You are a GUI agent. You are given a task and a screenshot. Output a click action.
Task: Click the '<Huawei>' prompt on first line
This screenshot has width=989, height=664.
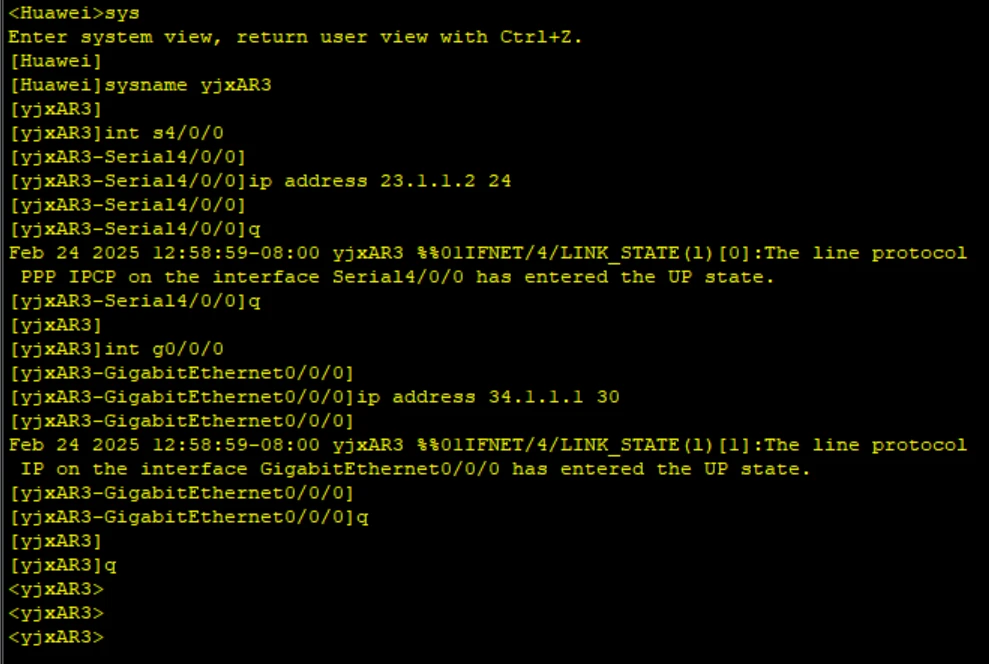point(55,13)
